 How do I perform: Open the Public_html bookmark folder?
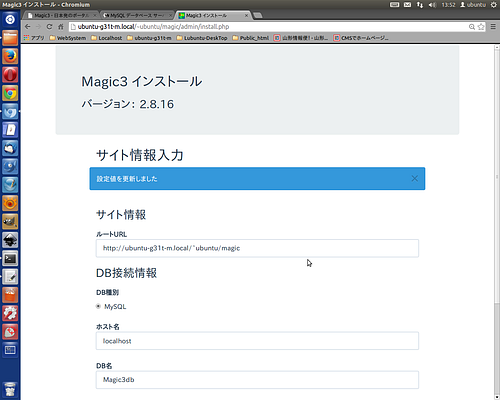[x=251, y=38]
